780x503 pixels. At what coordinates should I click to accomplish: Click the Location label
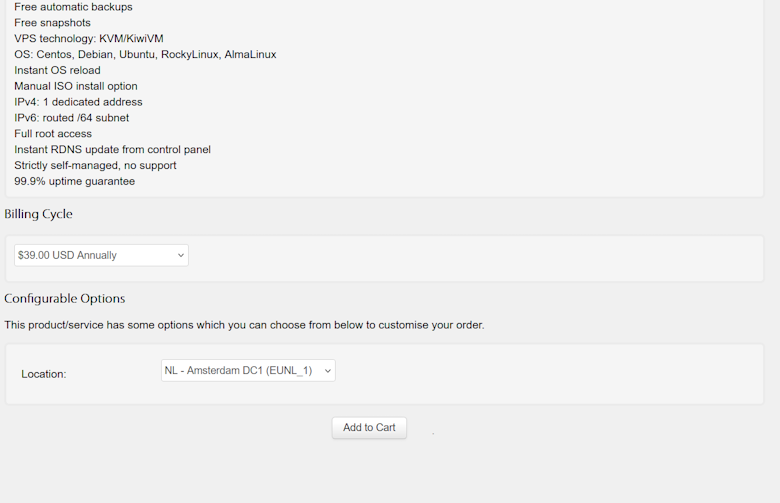(x=44, y=374)
